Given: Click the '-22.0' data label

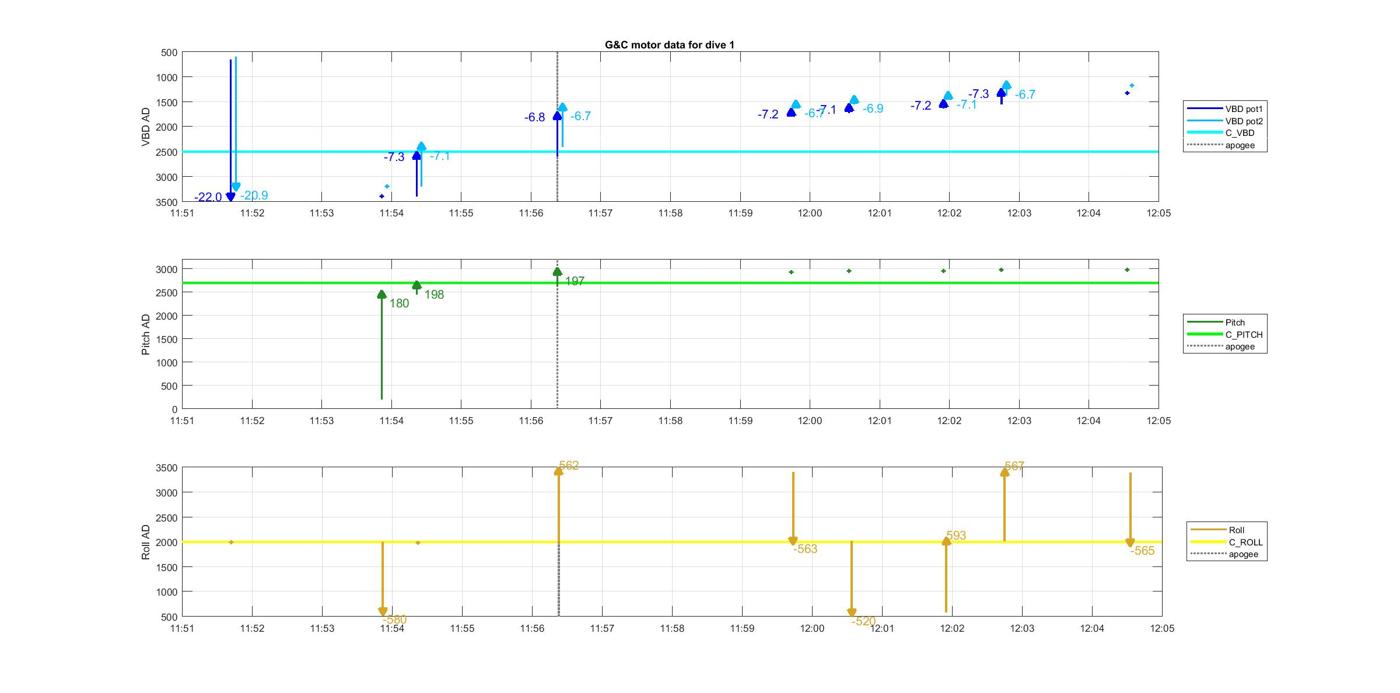Looking at the screenshot, I should pos(208,197).
